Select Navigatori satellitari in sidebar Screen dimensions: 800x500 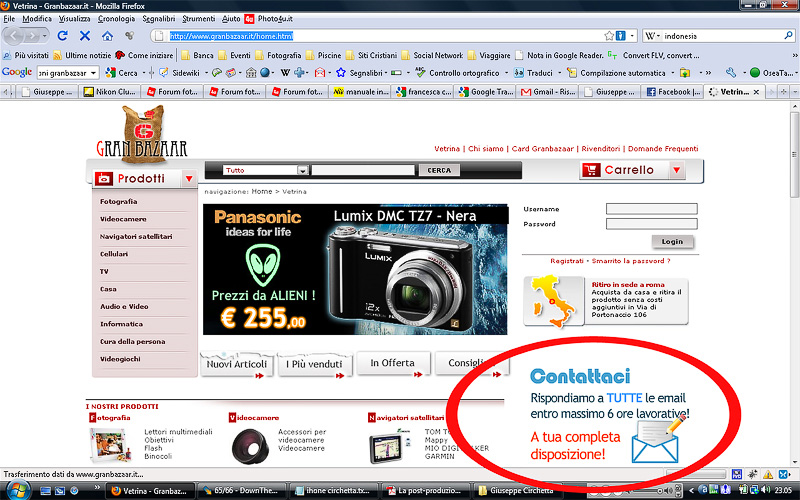point(136,236)
